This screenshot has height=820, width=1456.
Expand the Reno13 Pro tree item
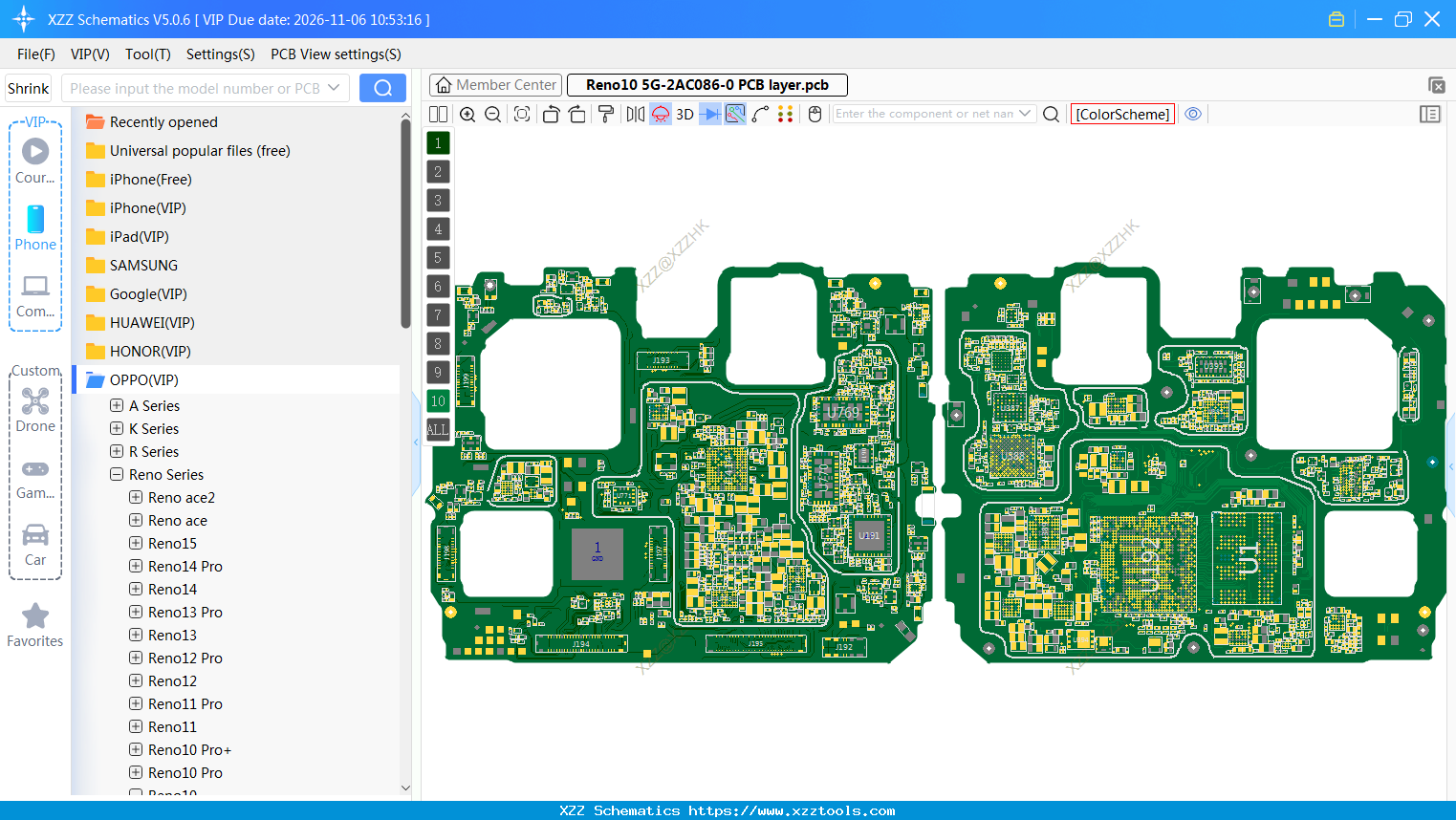[135, 612]
